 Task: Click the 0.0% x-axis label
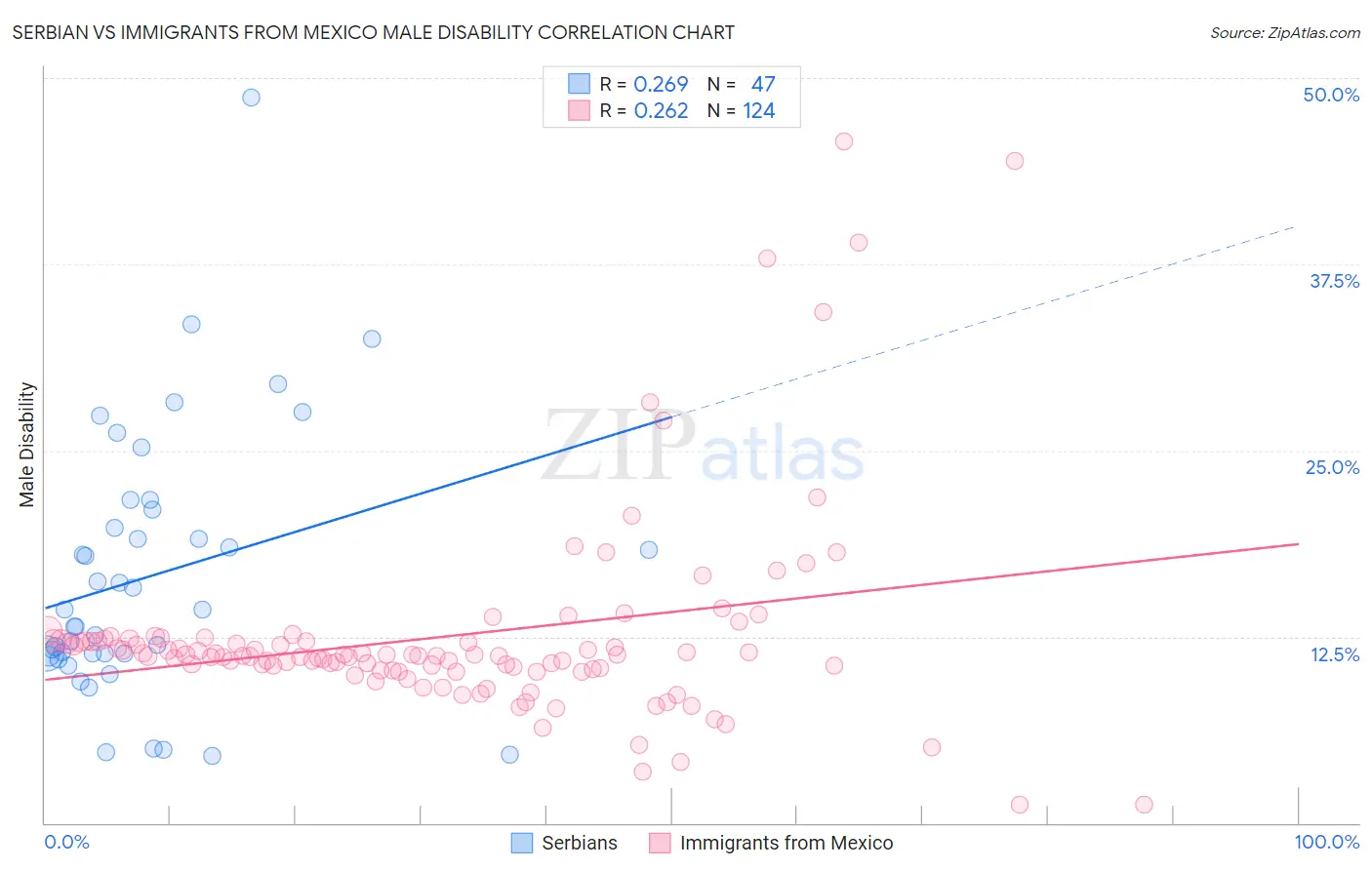(x=66, y=842)
